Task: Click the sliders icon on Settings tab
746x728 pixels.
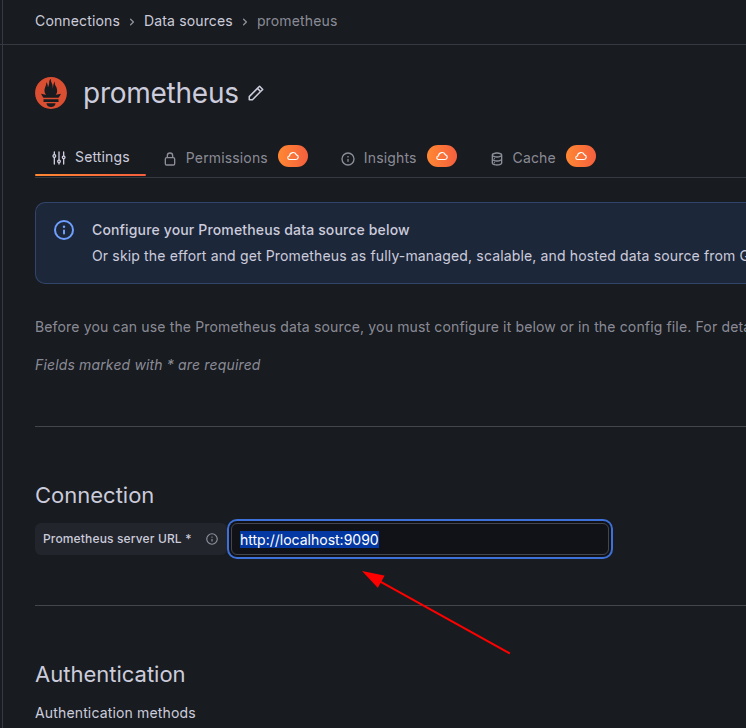Action: [59, 157]
